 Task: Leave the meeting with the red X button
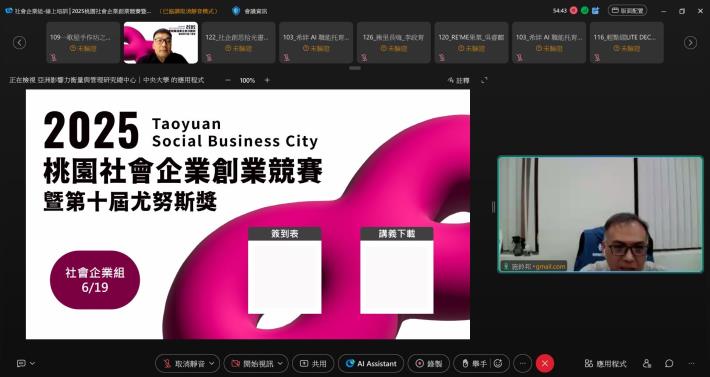coord(545,363)
